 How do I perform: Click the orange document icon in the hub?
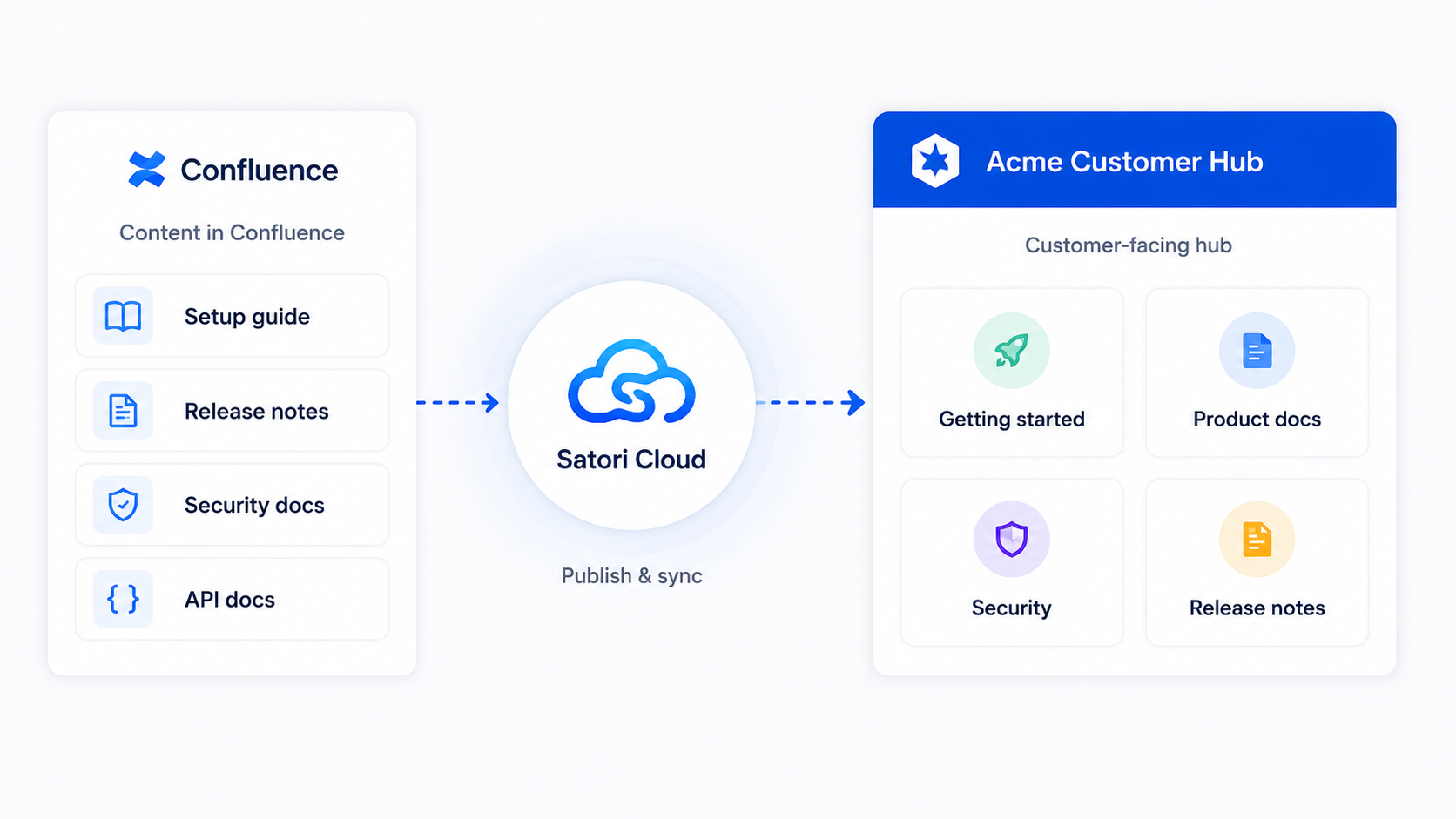1257,540
